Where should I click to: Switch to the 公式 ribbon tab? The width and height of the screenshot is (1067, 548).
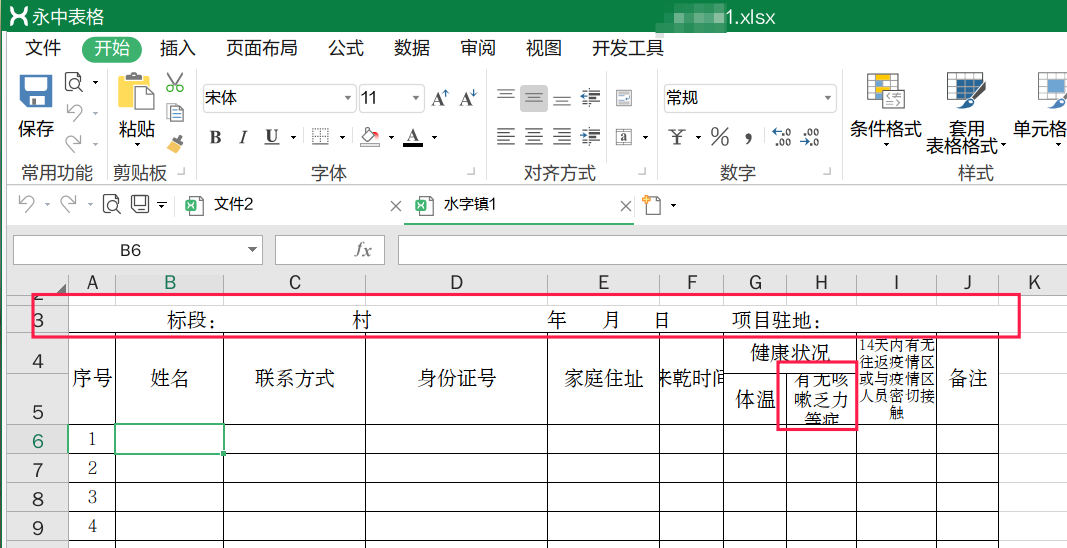click(346, 48)
